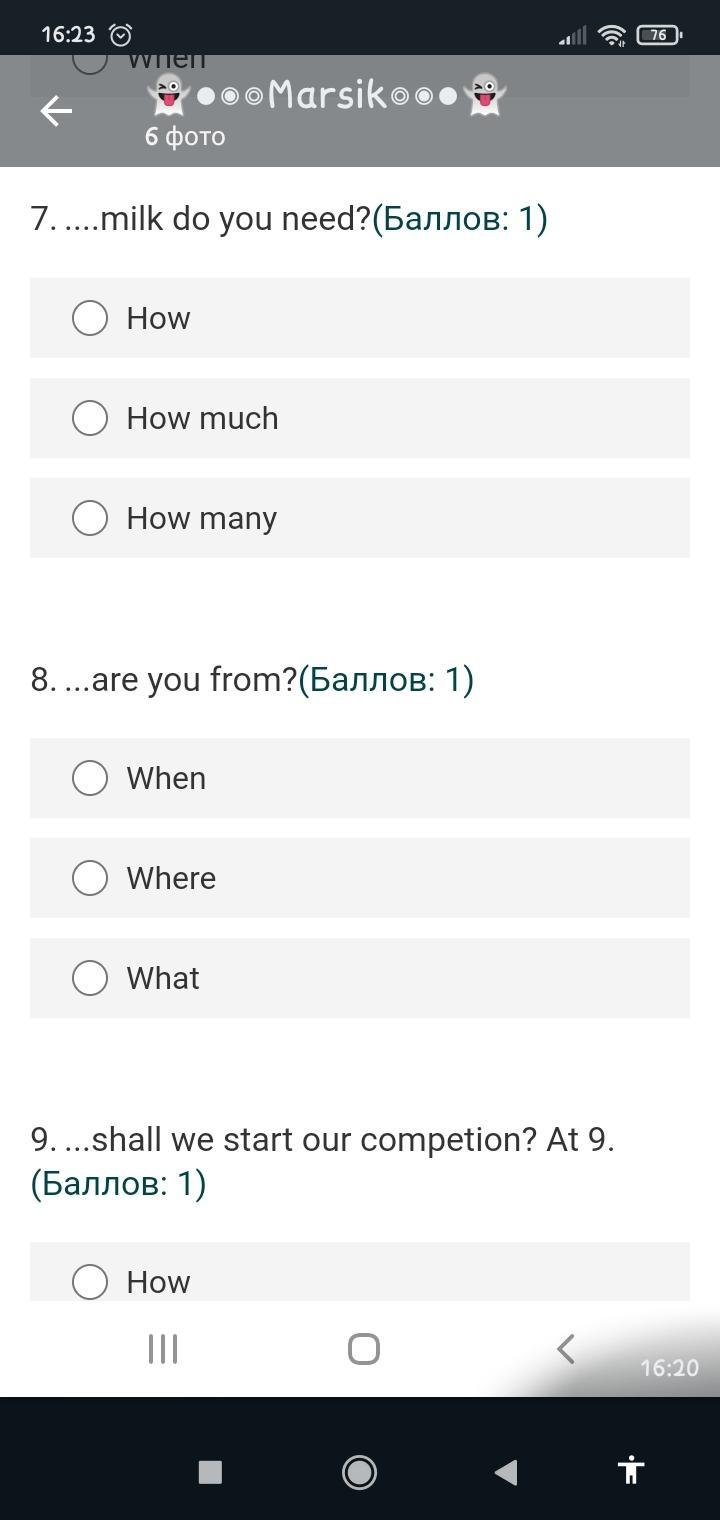Tap the alarm clock status icon
Viewport: 720px width, 1520px height.
[x=121, y=35]
